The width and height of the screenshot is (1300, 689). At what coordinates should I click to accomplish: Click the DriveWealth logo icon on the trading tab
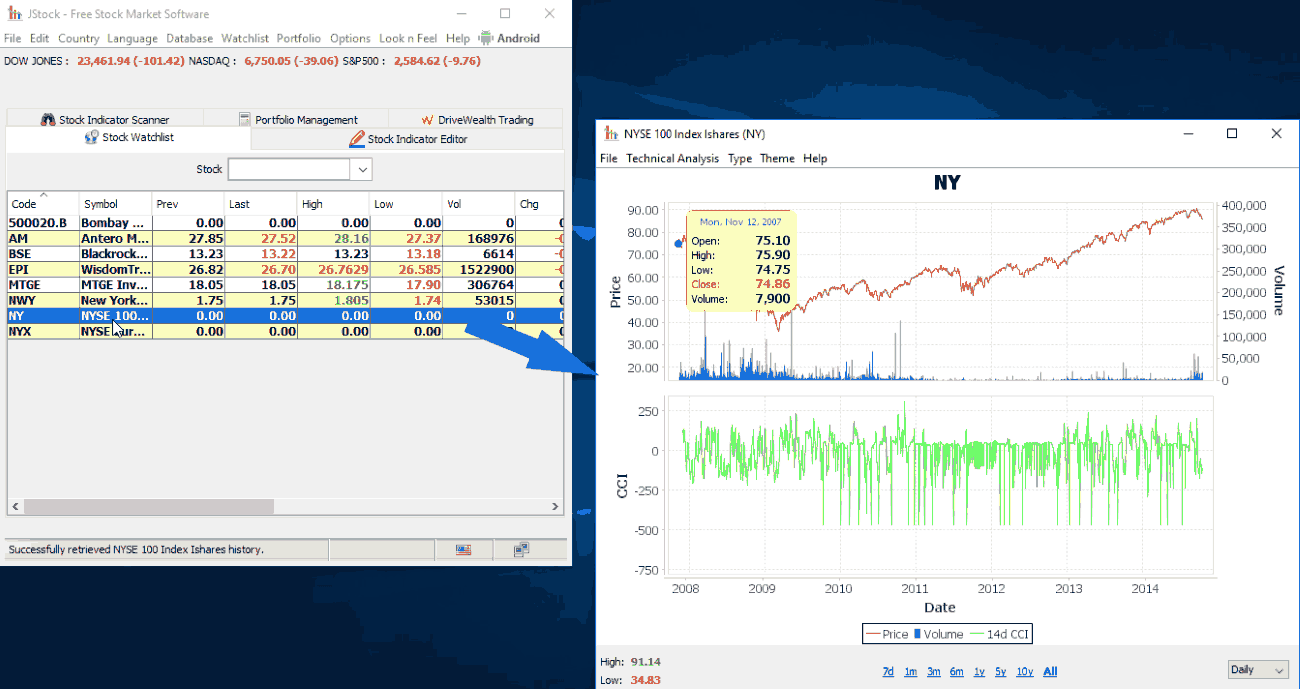pyautogui.click(x=427, y=120)
